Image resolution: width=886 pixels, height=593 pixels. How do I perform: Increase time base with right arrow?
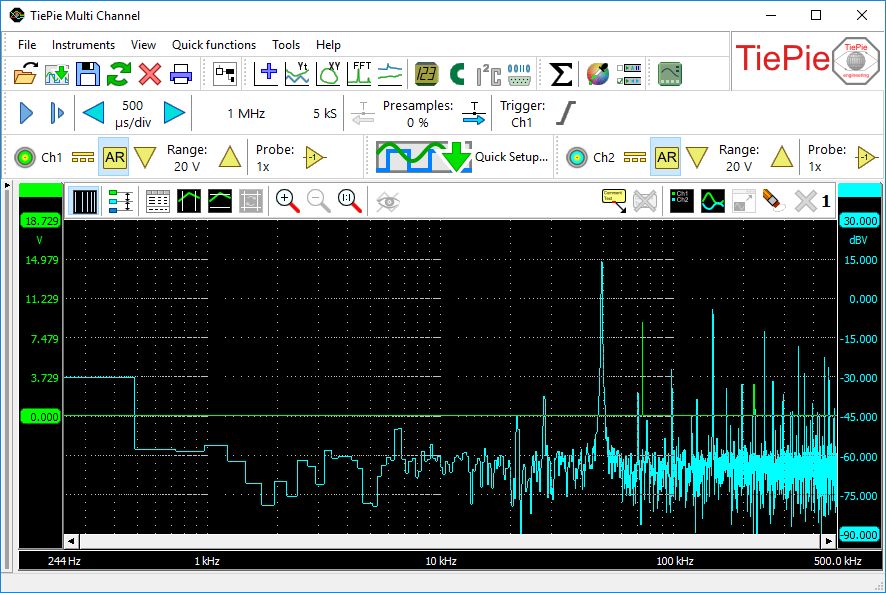point(175,112)
